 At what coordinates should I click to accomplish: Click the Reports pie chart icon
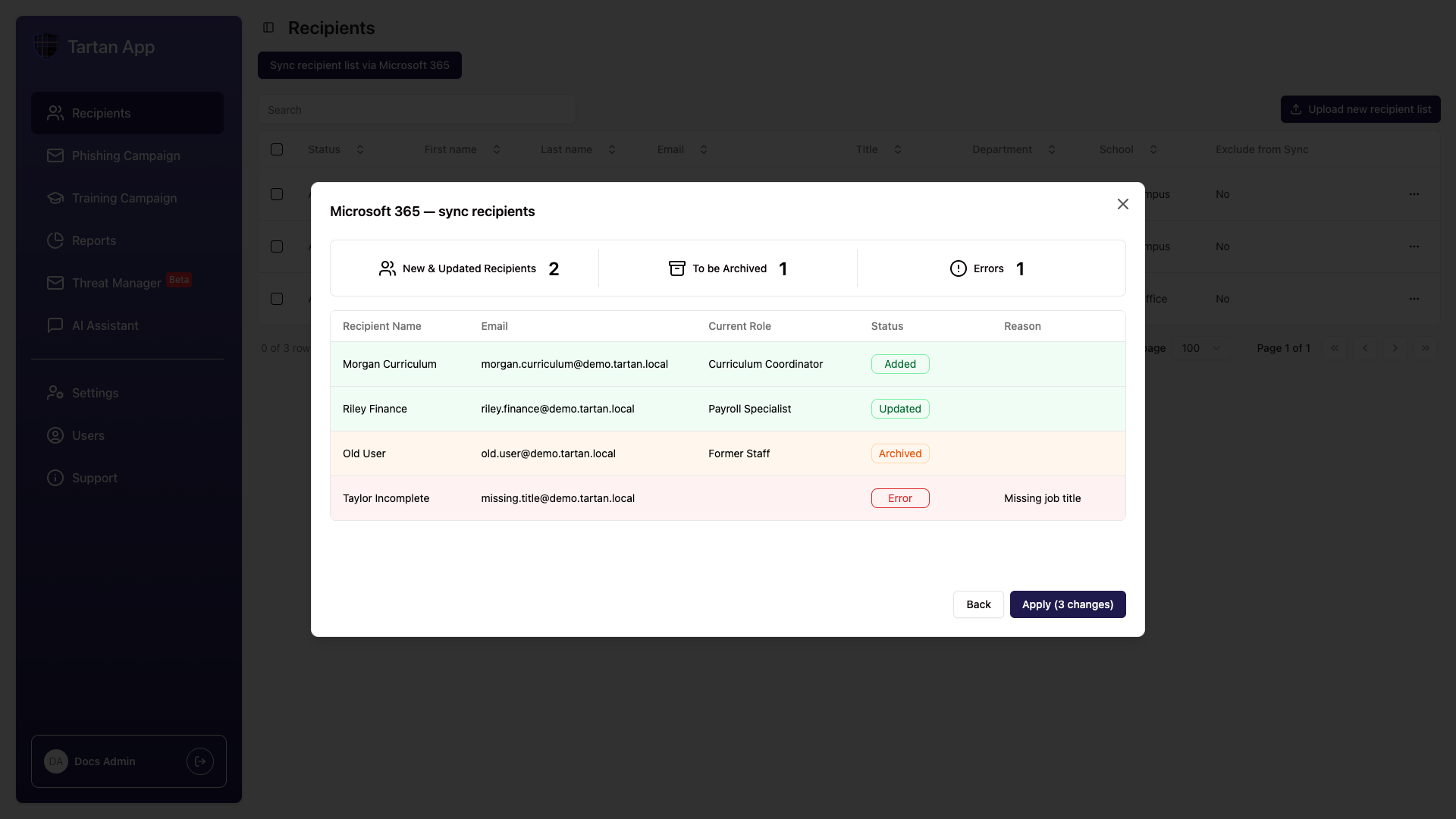point(55,240)
